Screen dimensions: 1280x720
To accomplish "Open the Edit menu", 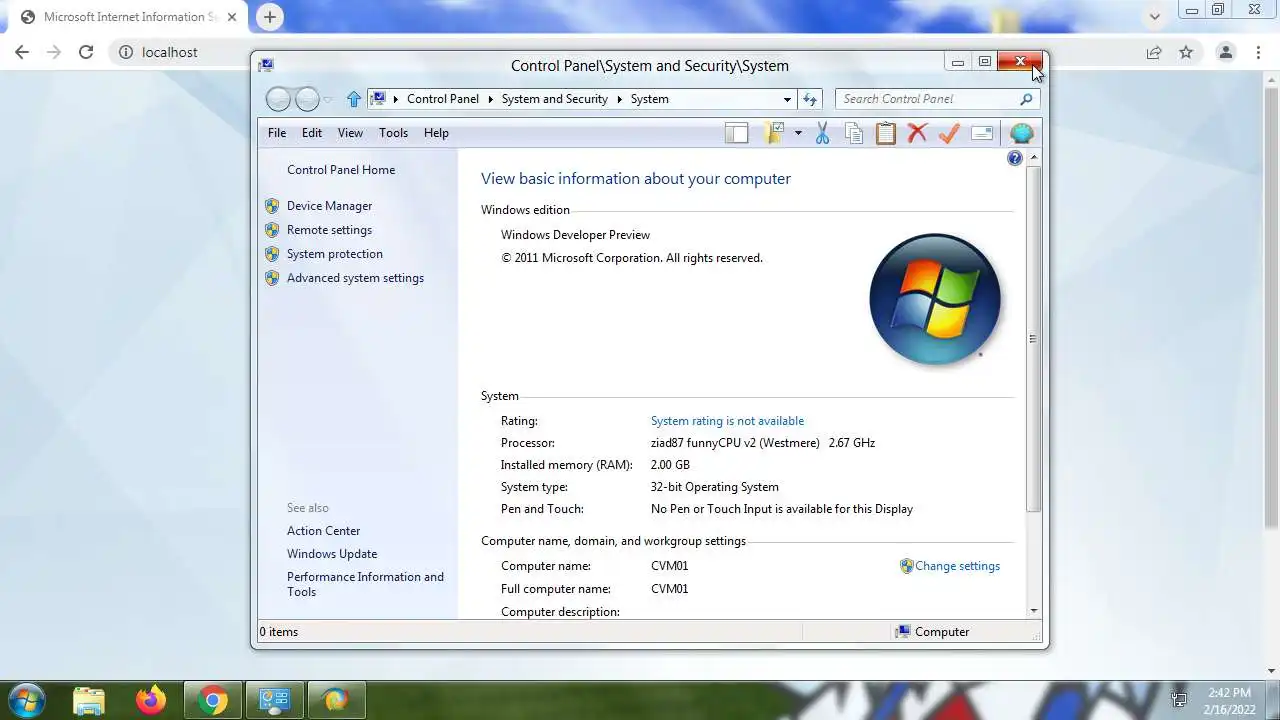I will [x=312, y=133].
